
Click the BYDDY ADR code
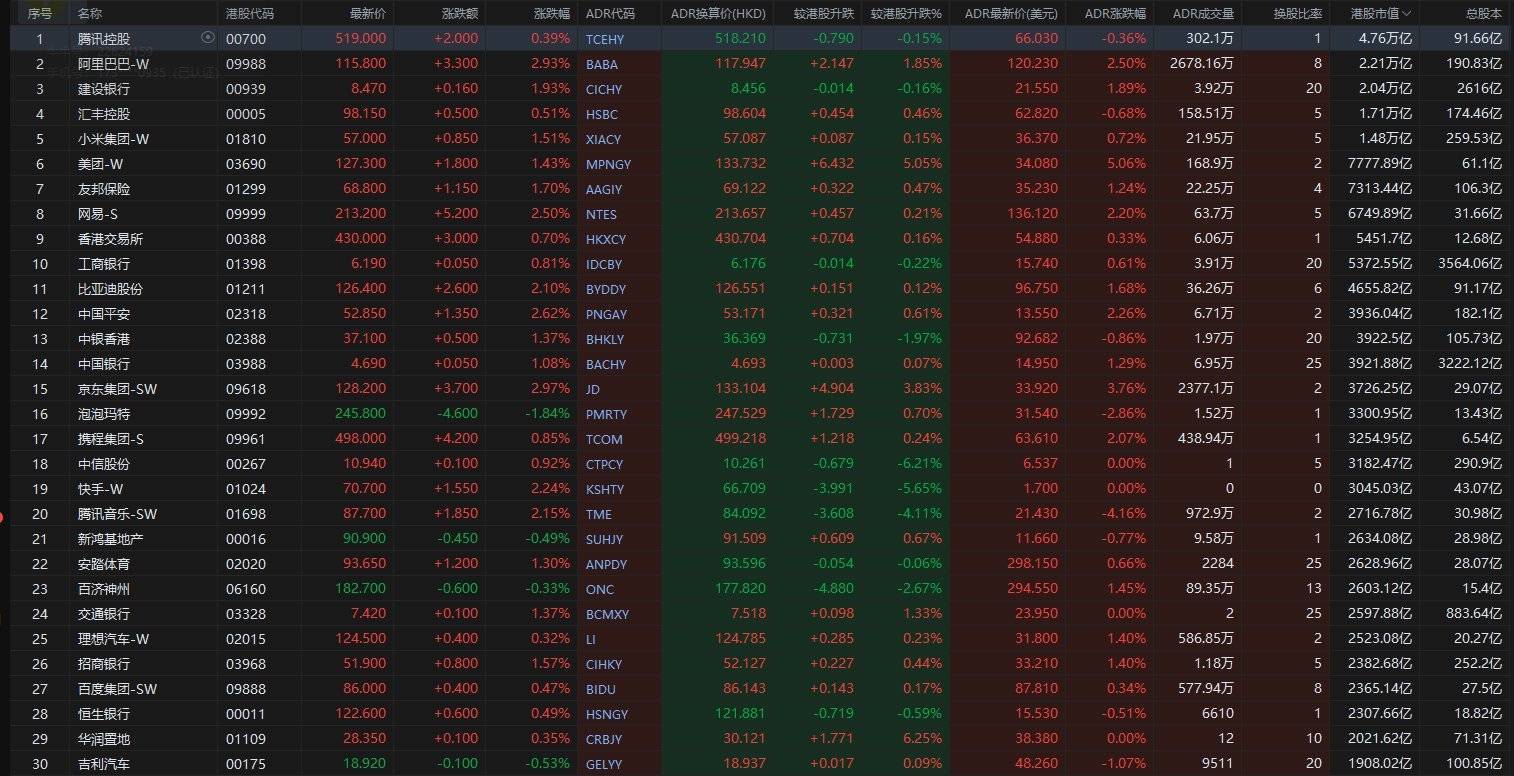pos(606,289)
